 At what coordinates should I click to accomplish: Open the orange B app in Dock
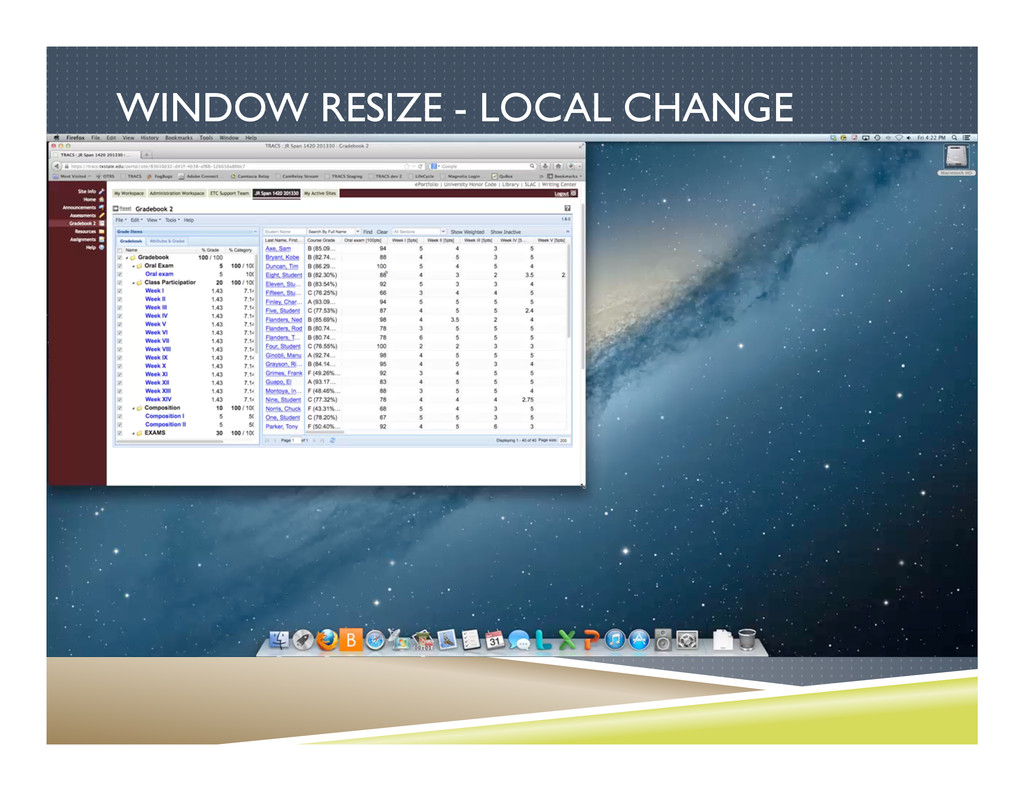[351, 639]
